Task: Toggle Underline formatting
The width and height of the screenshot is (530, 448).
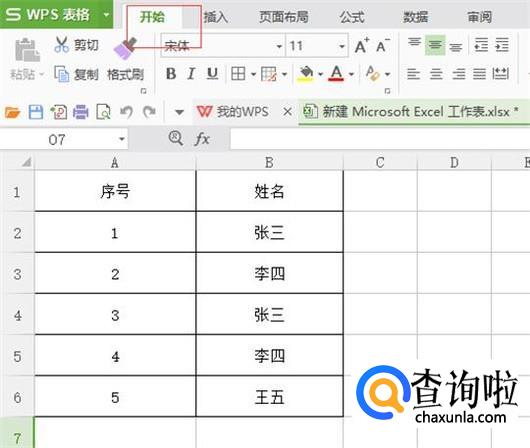Action: click(x=212, y=73)
